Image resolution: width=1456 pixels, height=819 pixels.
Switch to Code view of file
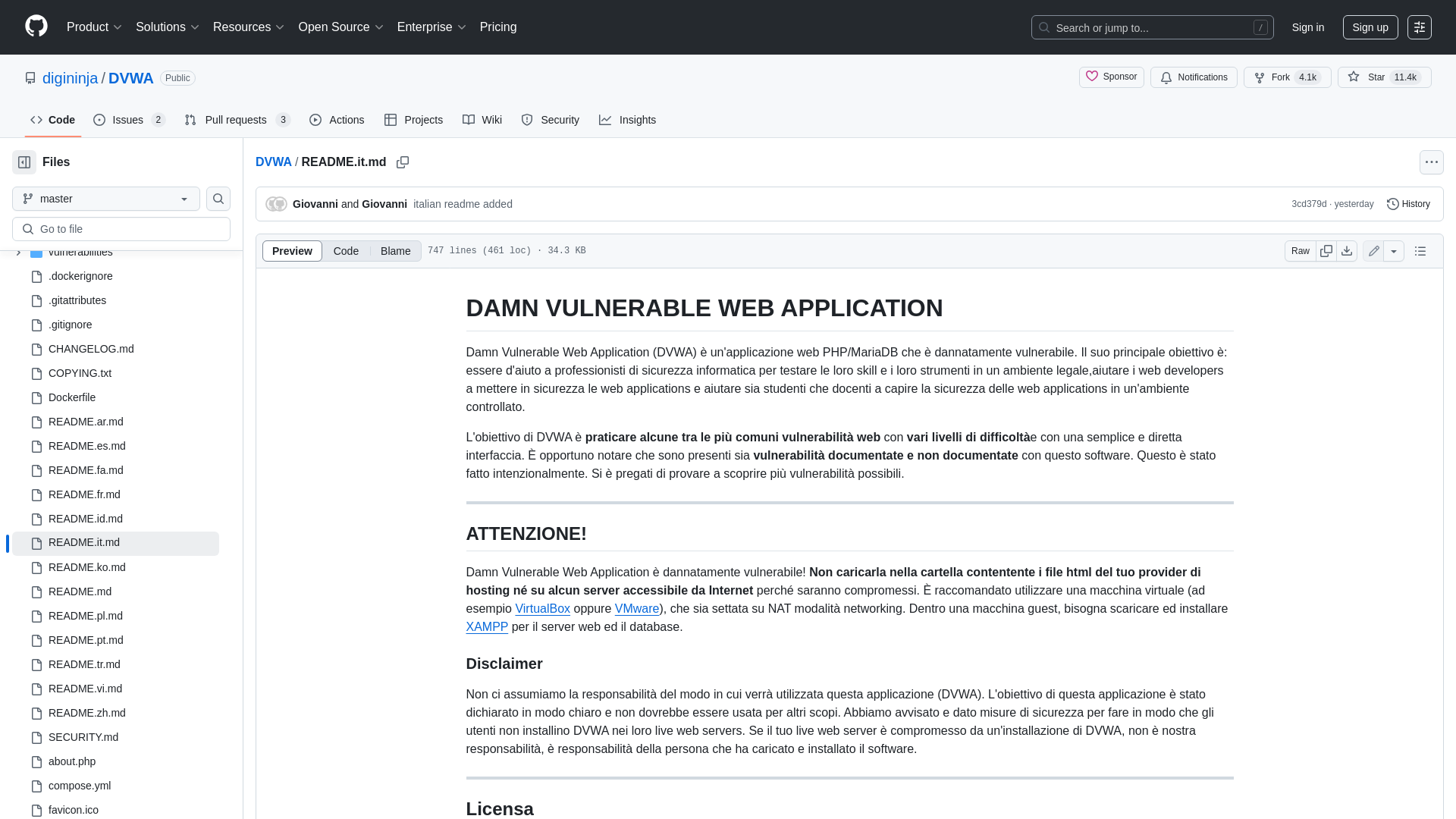346,251
